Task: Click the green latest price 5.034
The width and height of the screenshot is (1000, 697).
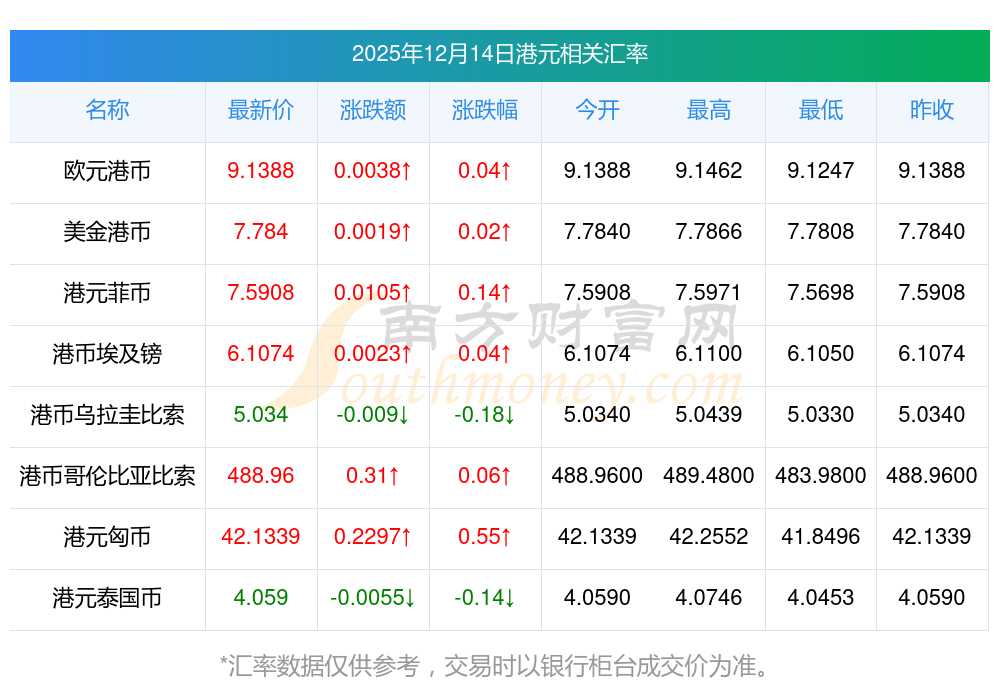Action: coord(260,415)
